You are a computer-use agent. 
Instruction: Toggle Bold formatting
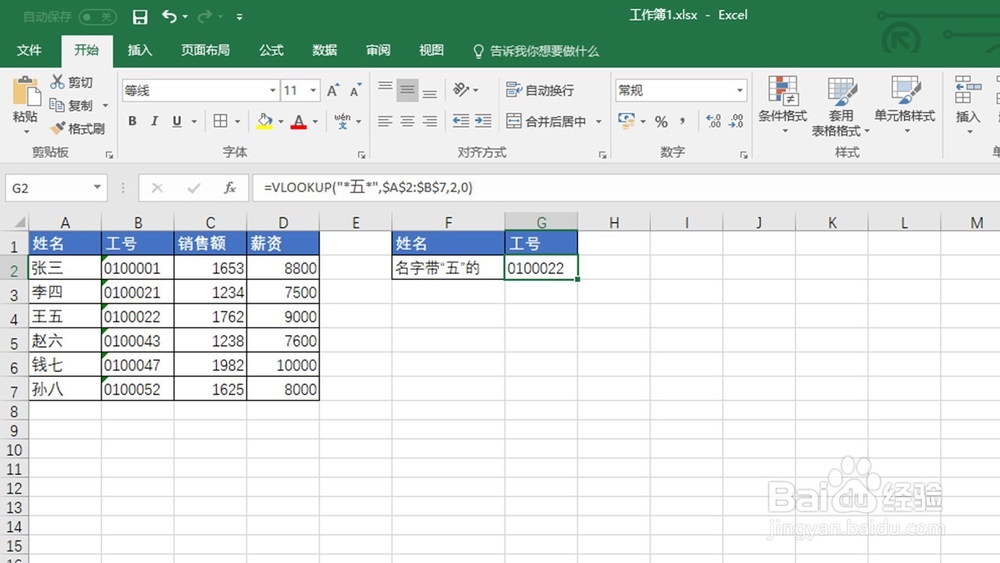pos(132,121)
